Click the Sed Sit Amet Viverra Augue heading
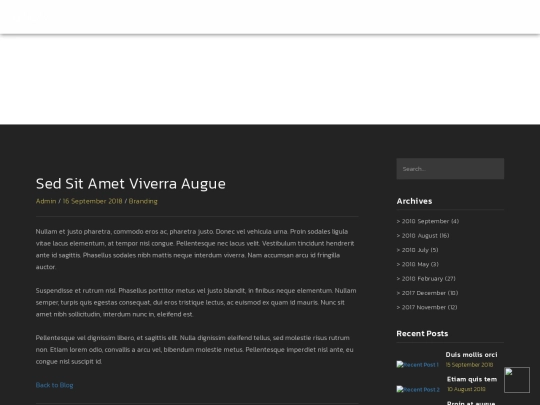This screenshot has width=540, height=405. [x=131, y=184]
